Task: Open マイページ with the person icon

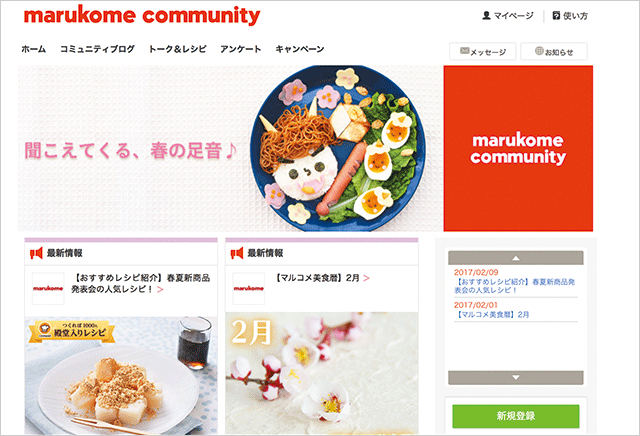Action: tap(508, 16)
